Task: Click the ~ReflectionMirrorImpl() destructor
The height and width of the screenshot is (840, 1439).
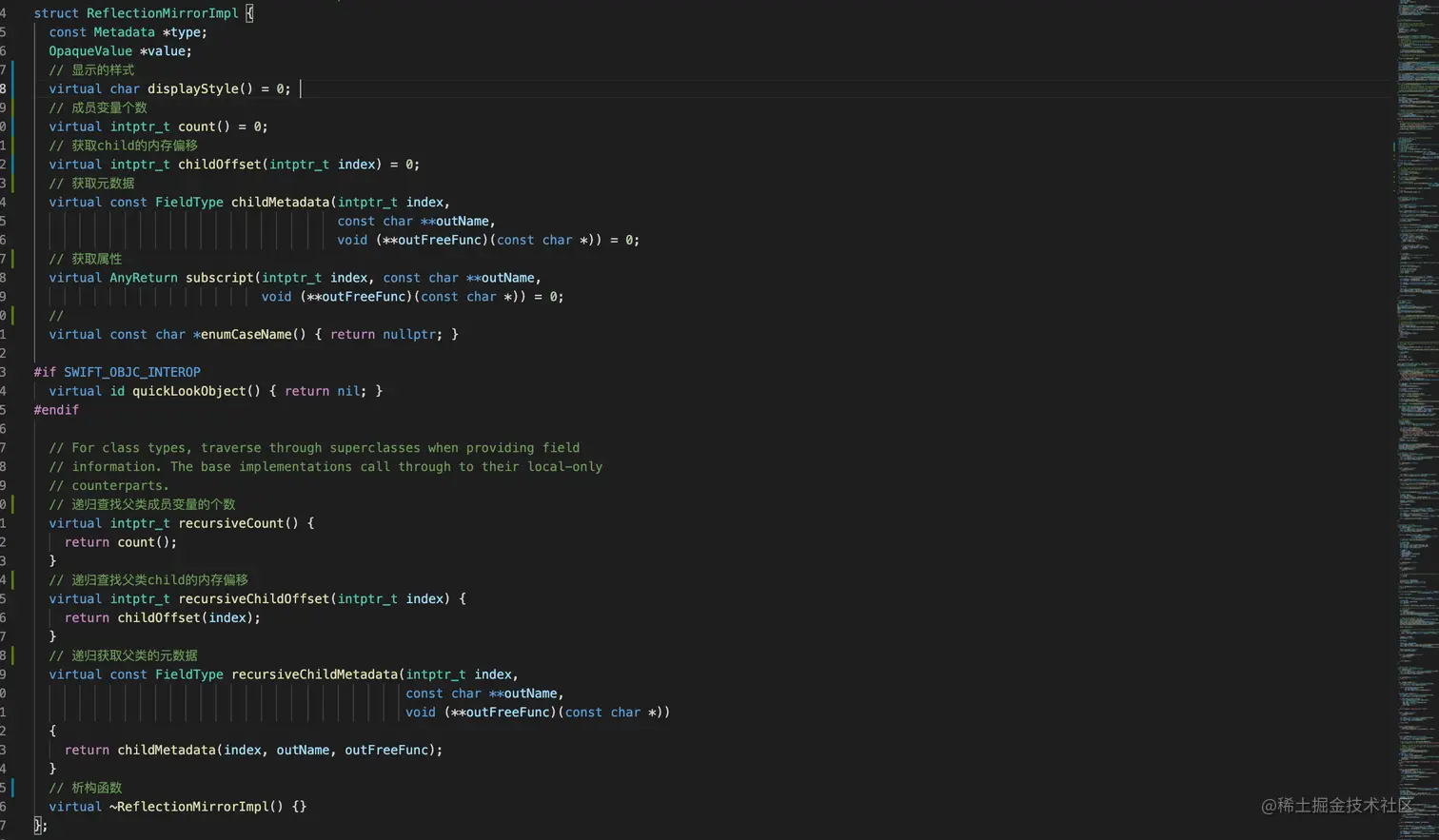Action: point(196,807)
